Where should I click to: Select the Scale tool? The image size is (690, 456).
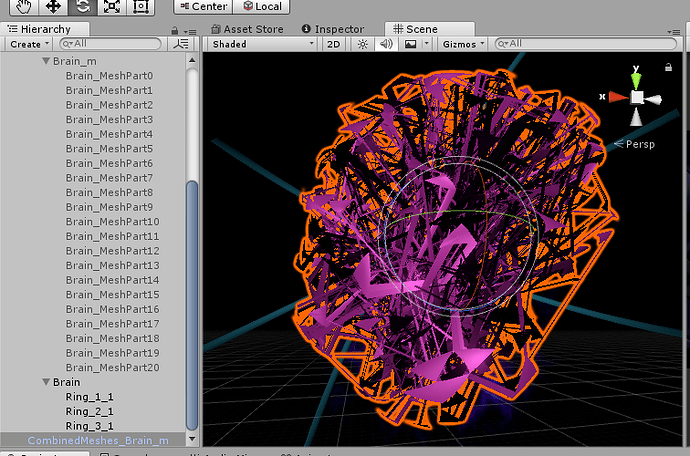coord(111,6)
